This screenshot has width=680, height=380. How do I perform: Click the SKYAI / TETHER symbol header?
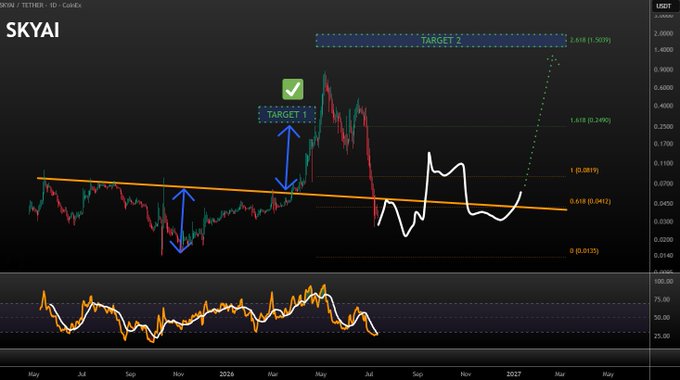41,5
